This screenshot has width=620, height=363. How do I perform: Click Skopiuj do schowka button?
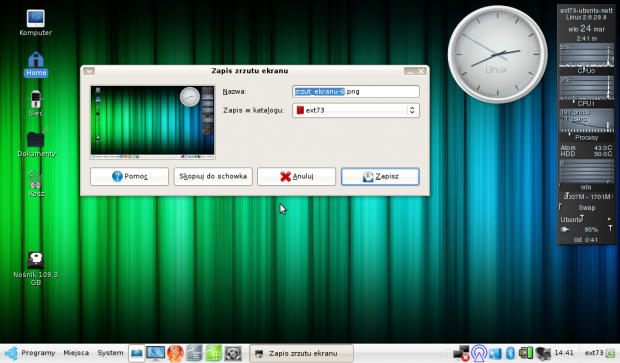click(x=213, y=176)
